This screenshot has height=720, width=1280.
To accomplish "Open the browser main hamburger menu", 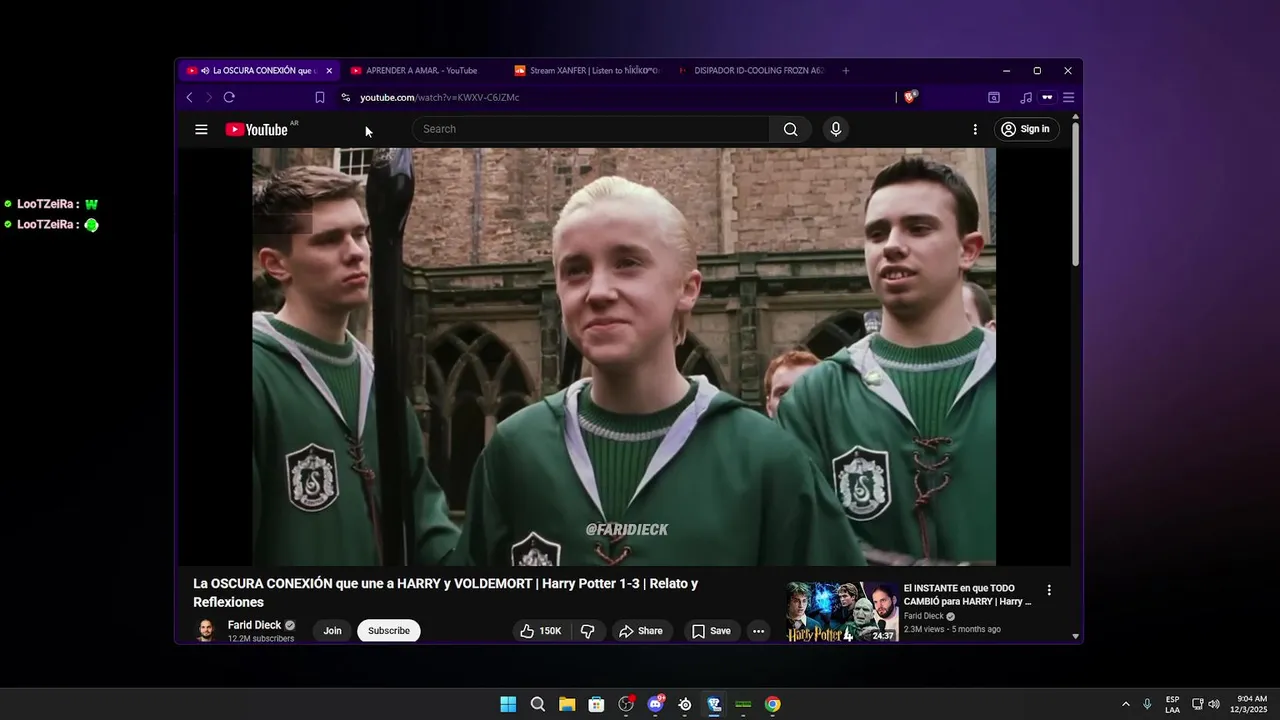I will pos(1068,97).
